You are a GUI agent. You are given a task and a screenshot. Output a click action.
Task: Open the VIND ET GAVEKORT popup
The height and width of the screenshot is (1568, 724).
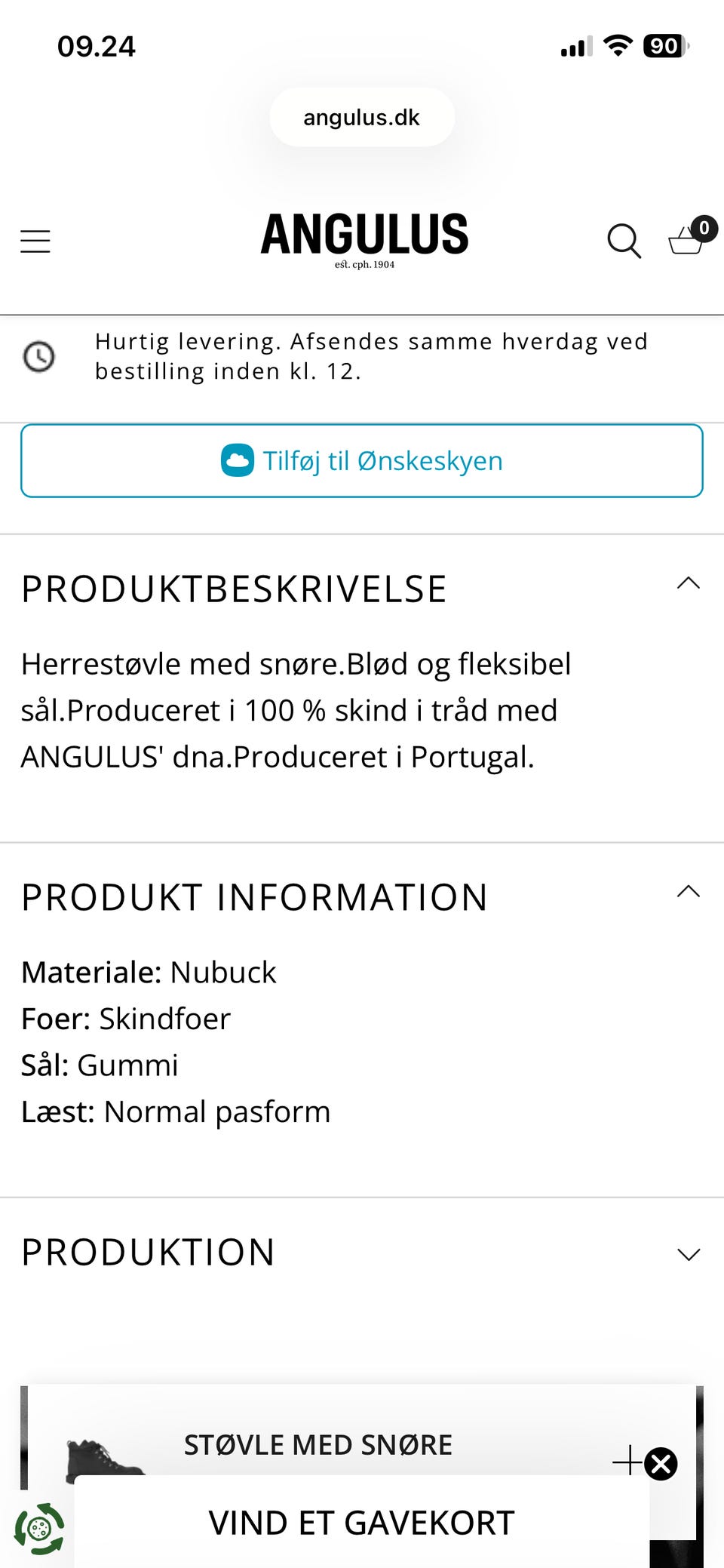(362, 1520)
